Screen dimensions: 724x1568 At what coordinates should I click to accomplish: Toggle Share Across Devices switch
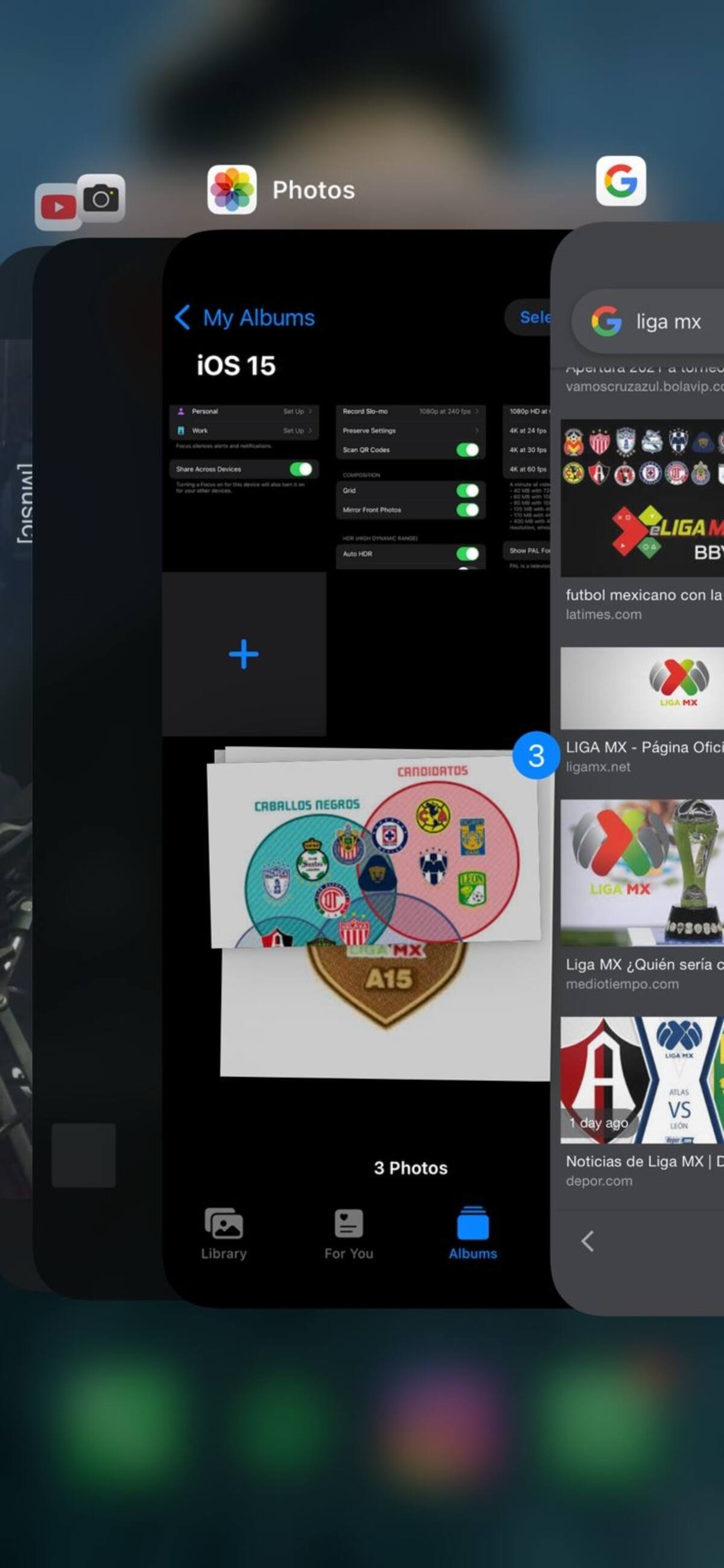pyautogui.click(x=301, y=469)
